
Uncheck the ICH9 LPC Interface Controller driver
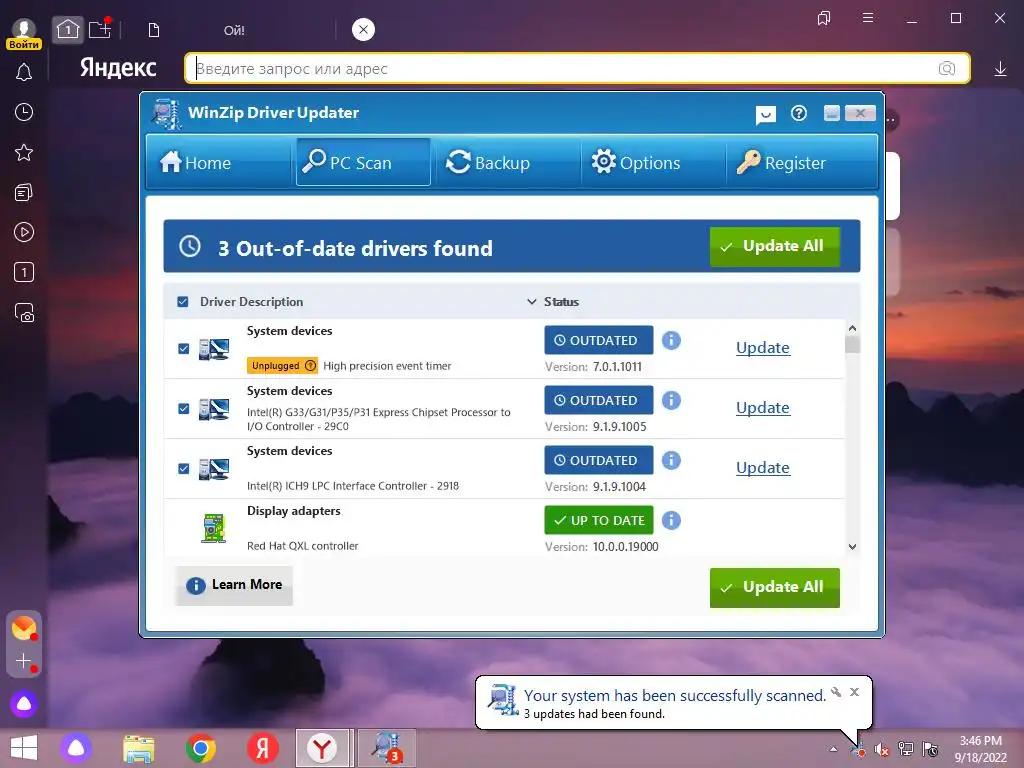[x=184, y=469]
